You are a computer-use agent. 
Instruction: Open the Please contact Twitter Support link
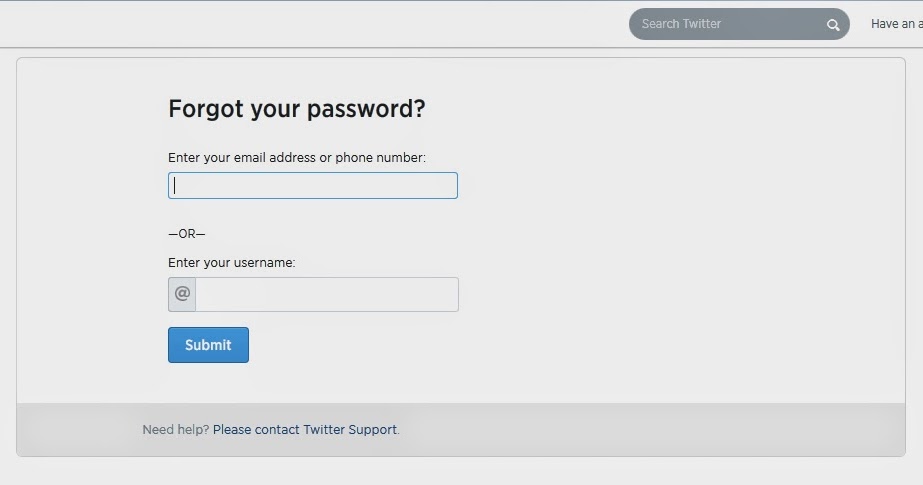[x=305, y=430]
